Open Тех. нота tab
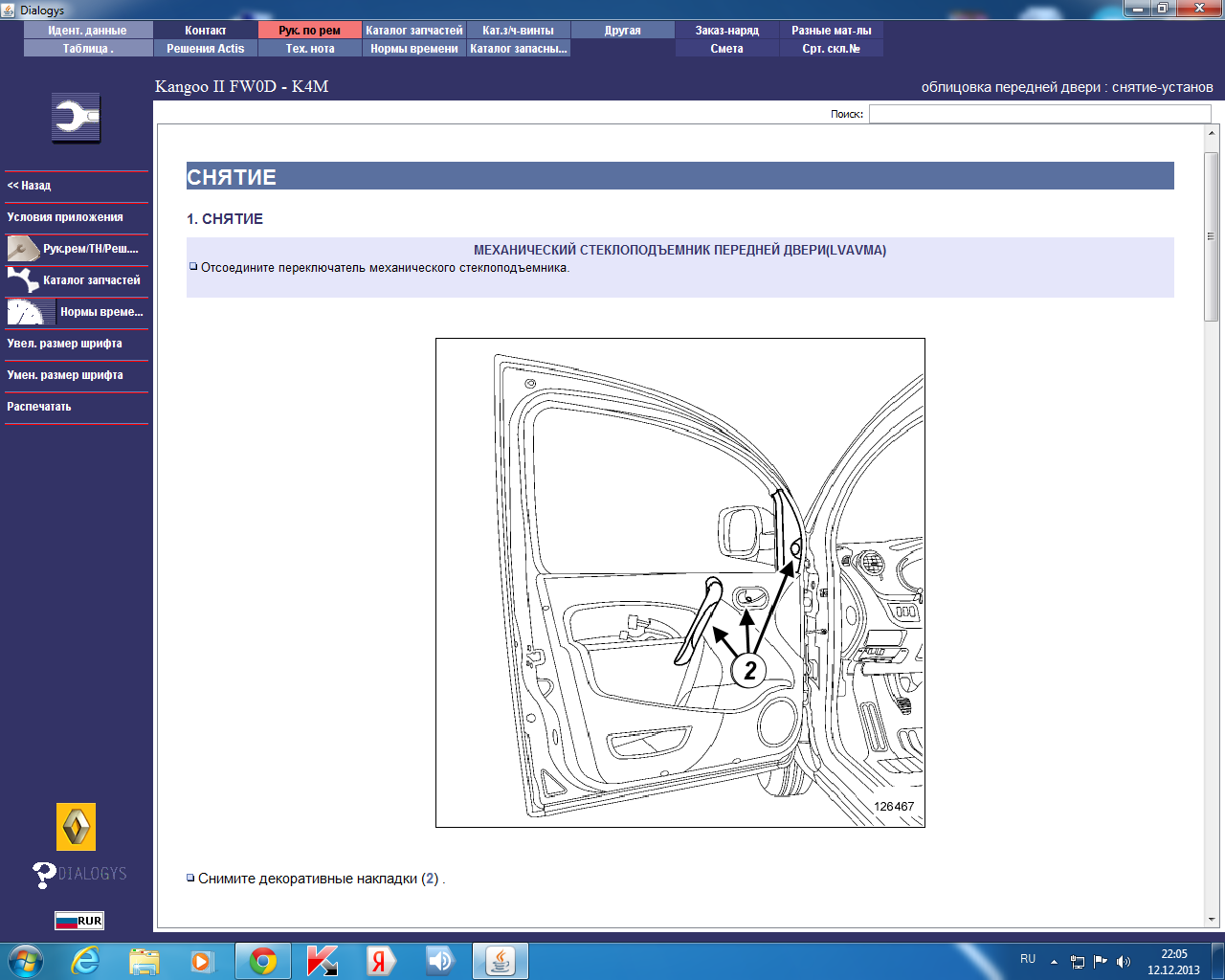Image resolution: width=1225 pixels, height=980 pixels. coord(310,49)
